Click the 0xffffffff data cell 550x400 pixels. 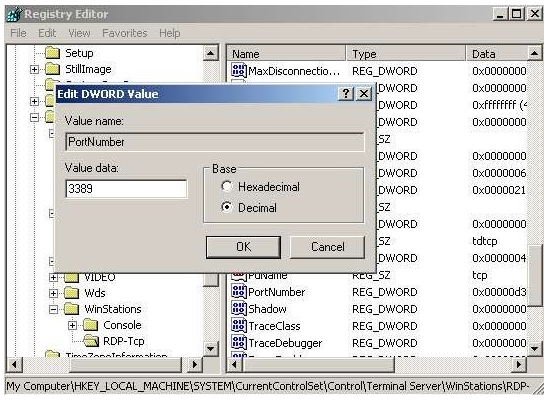tap(499, 105)
